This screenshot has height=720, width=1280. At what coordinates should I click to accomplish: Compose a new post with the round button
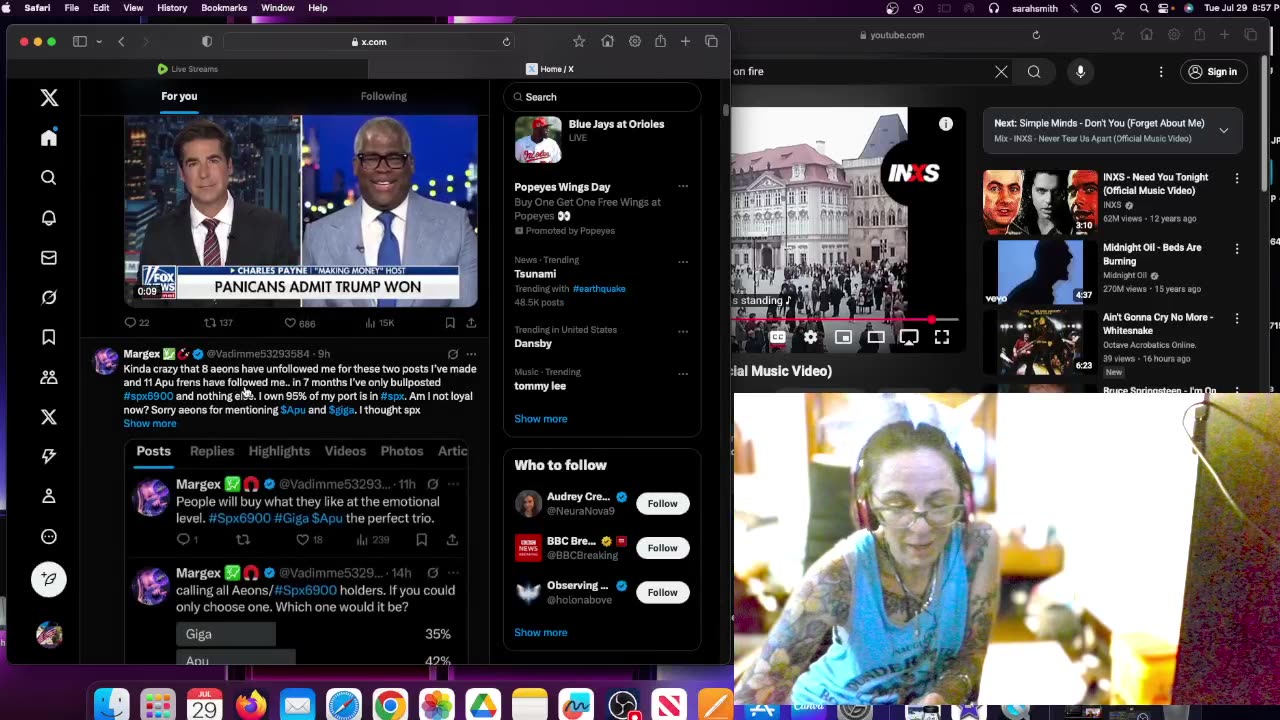tap(49, 579)
